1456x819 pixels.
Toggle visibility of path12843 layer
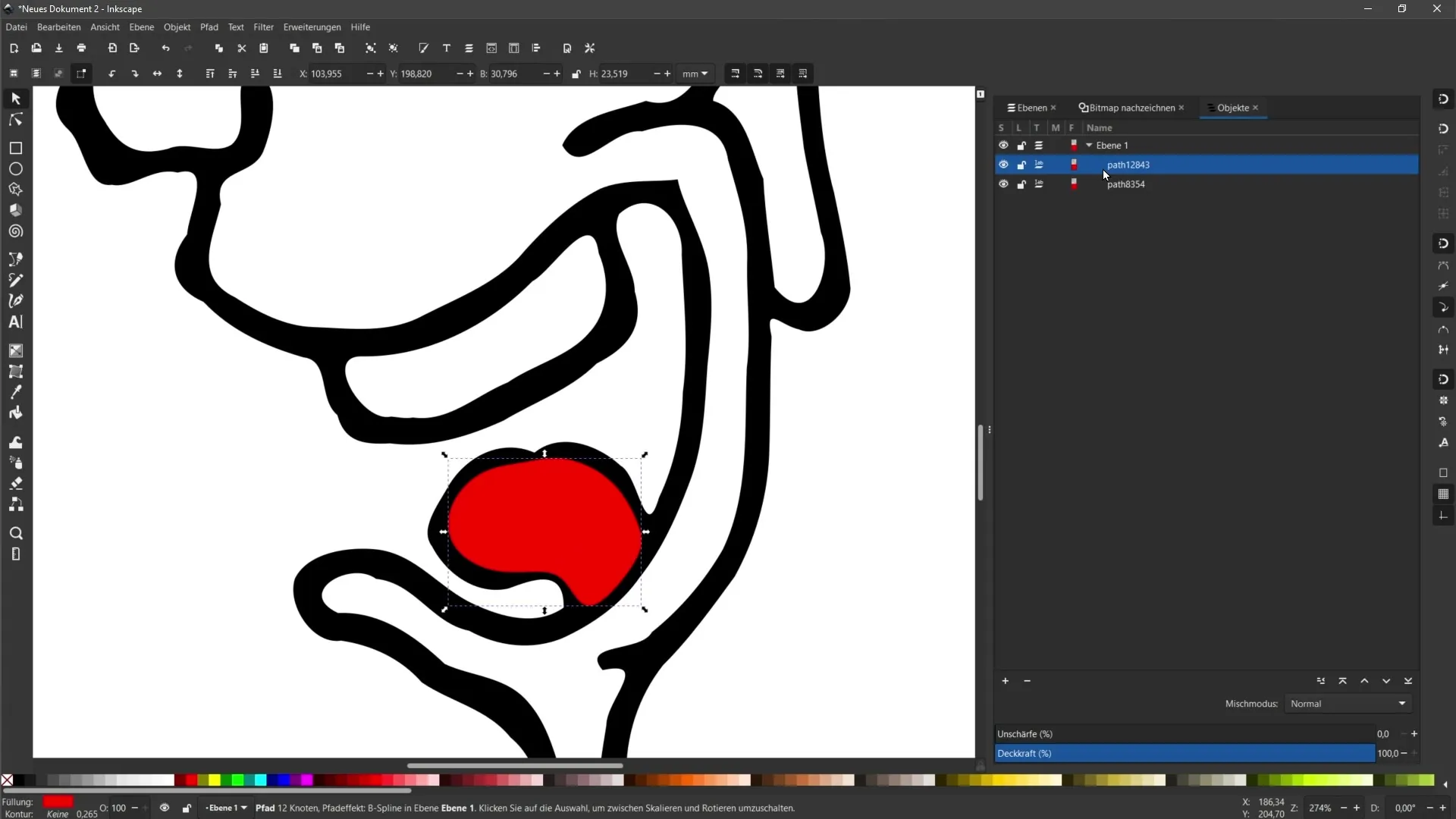[1003, 165]
